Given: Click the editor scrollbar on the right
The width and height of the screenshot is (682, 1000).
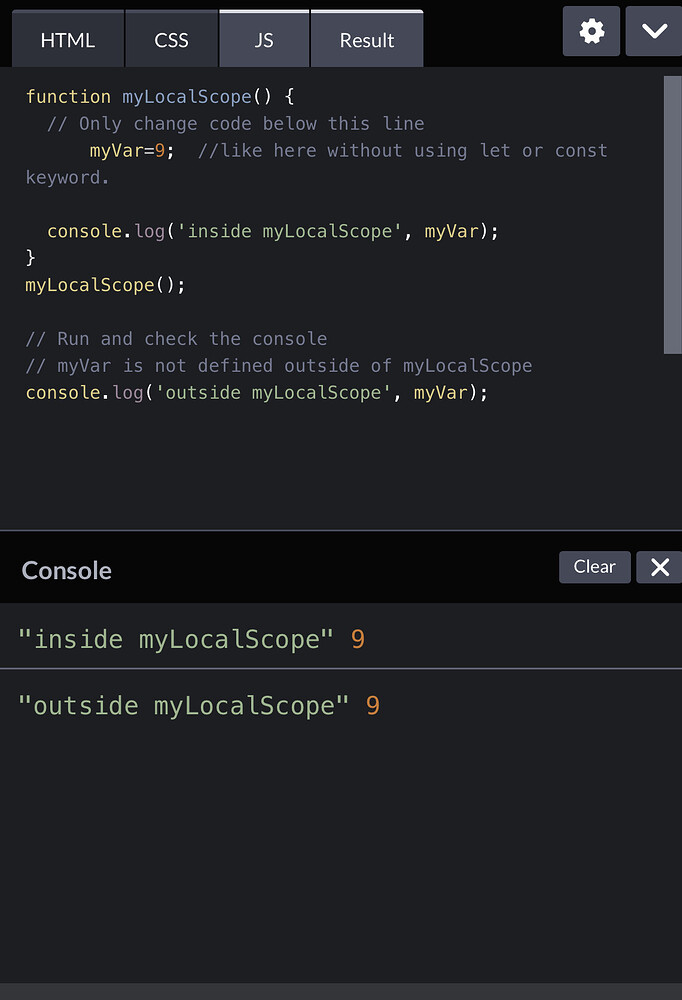Looking at the screenshot, I should coord(671,215).
